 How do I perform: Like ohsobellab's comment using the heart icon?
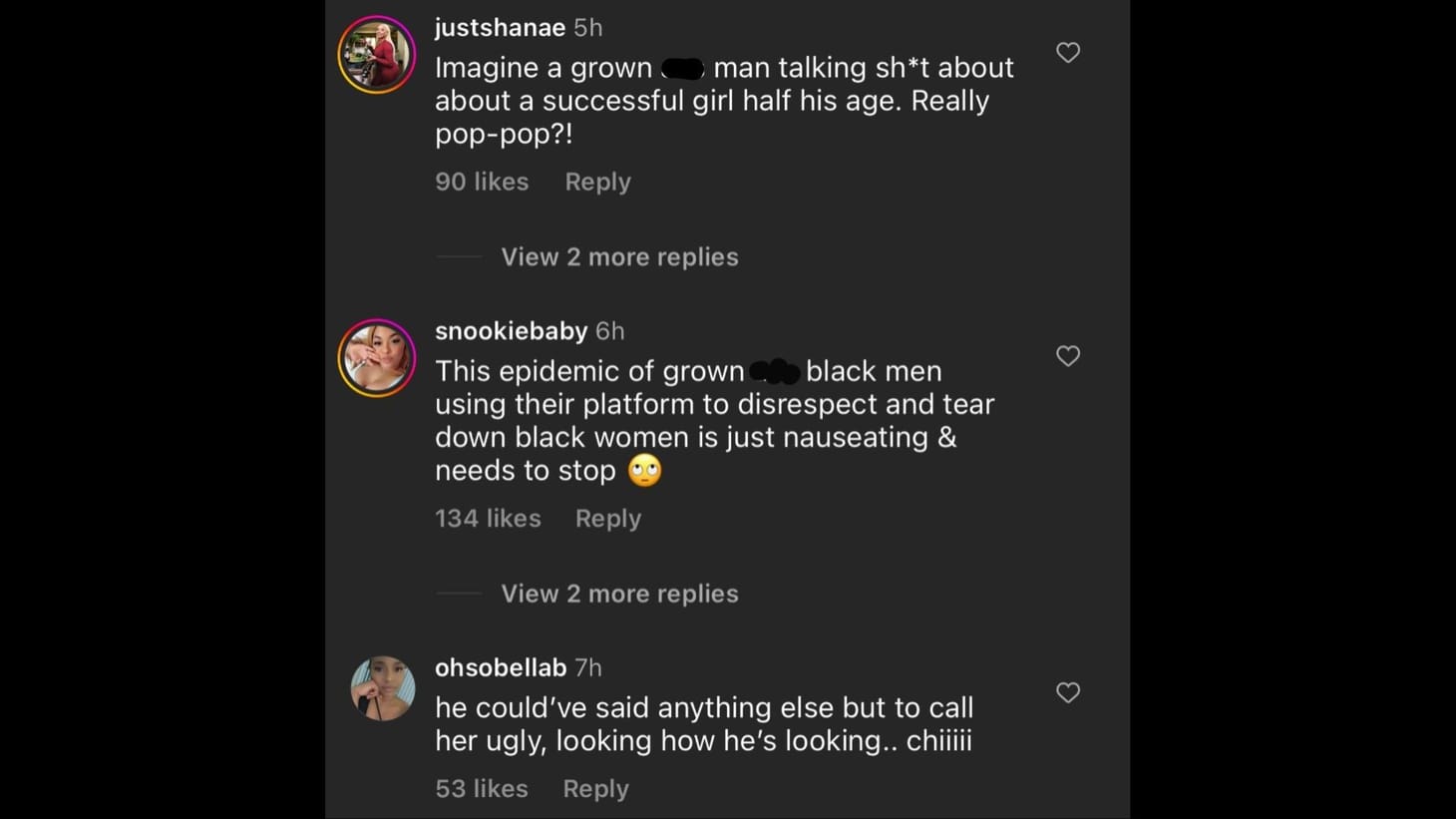(x=1067, y=691)
